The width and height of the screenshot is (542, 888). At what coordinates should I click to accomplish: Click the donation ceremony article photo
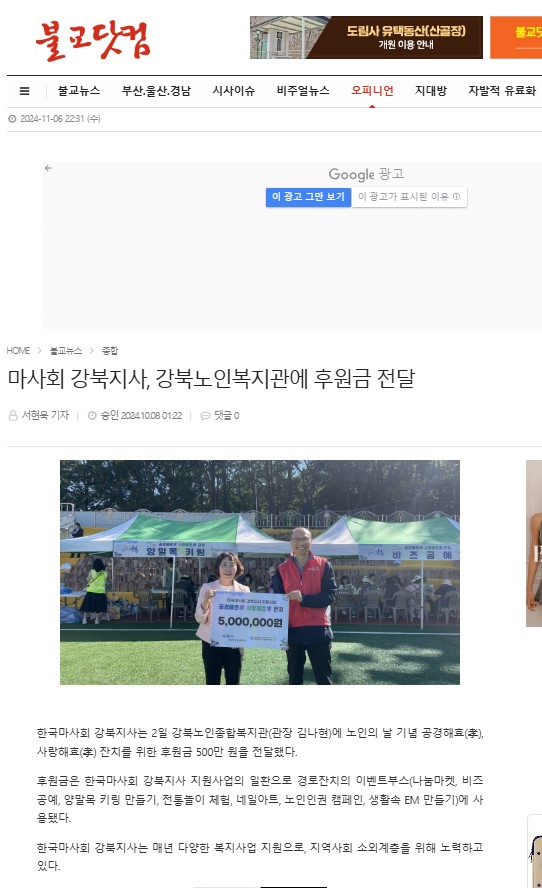pos(260,572)
